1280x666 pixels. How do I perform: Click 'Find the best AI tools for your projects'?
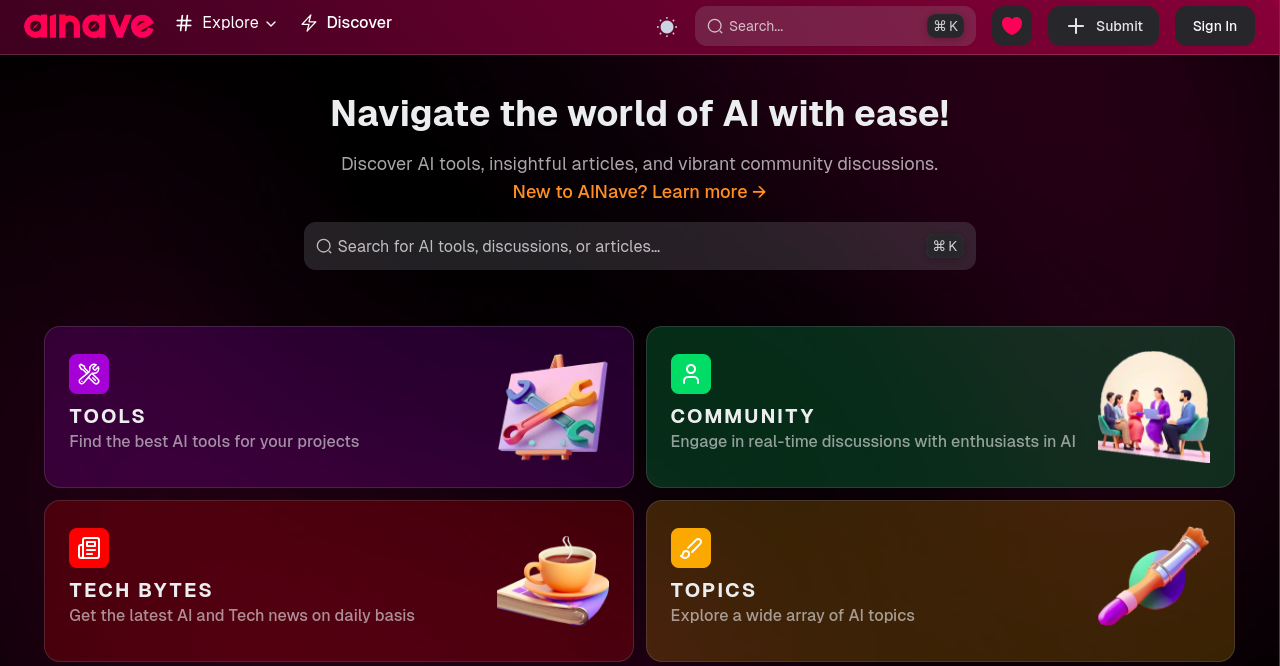[x=214, y=441]
